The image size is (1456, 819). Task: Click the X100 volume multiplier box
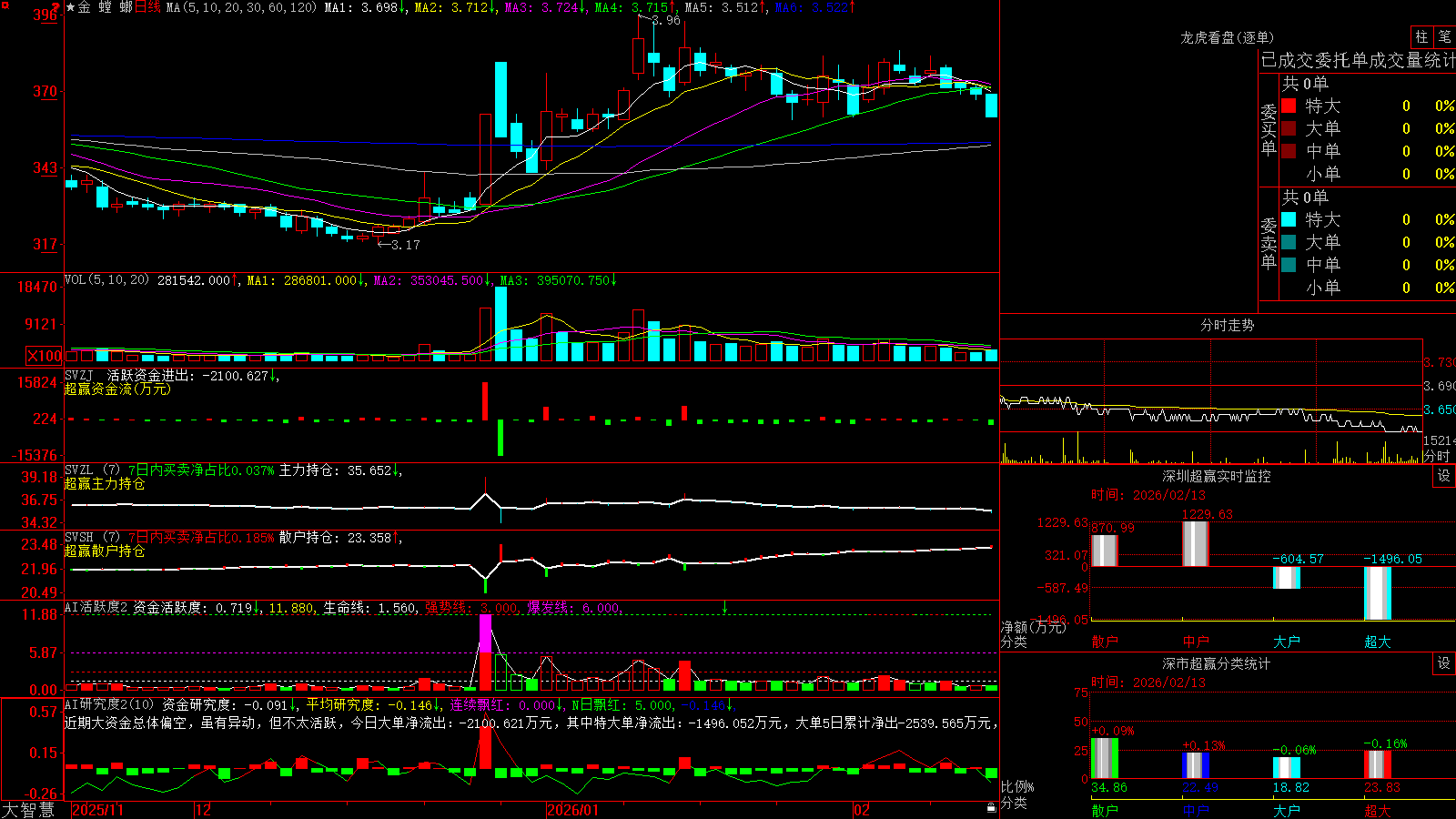[45, 356]
